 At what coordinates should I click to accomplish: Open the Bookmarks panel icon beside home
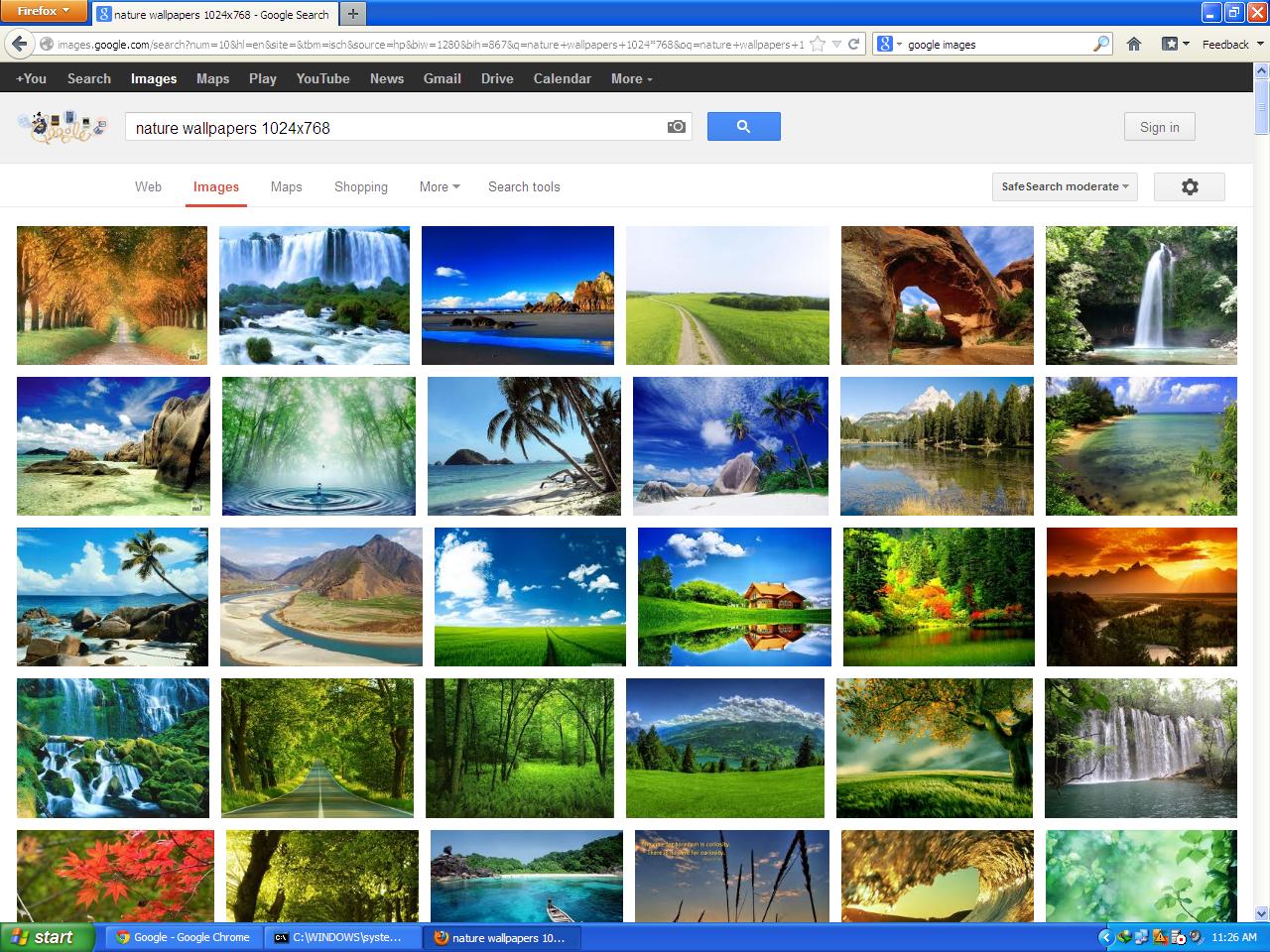[1168, 44]
